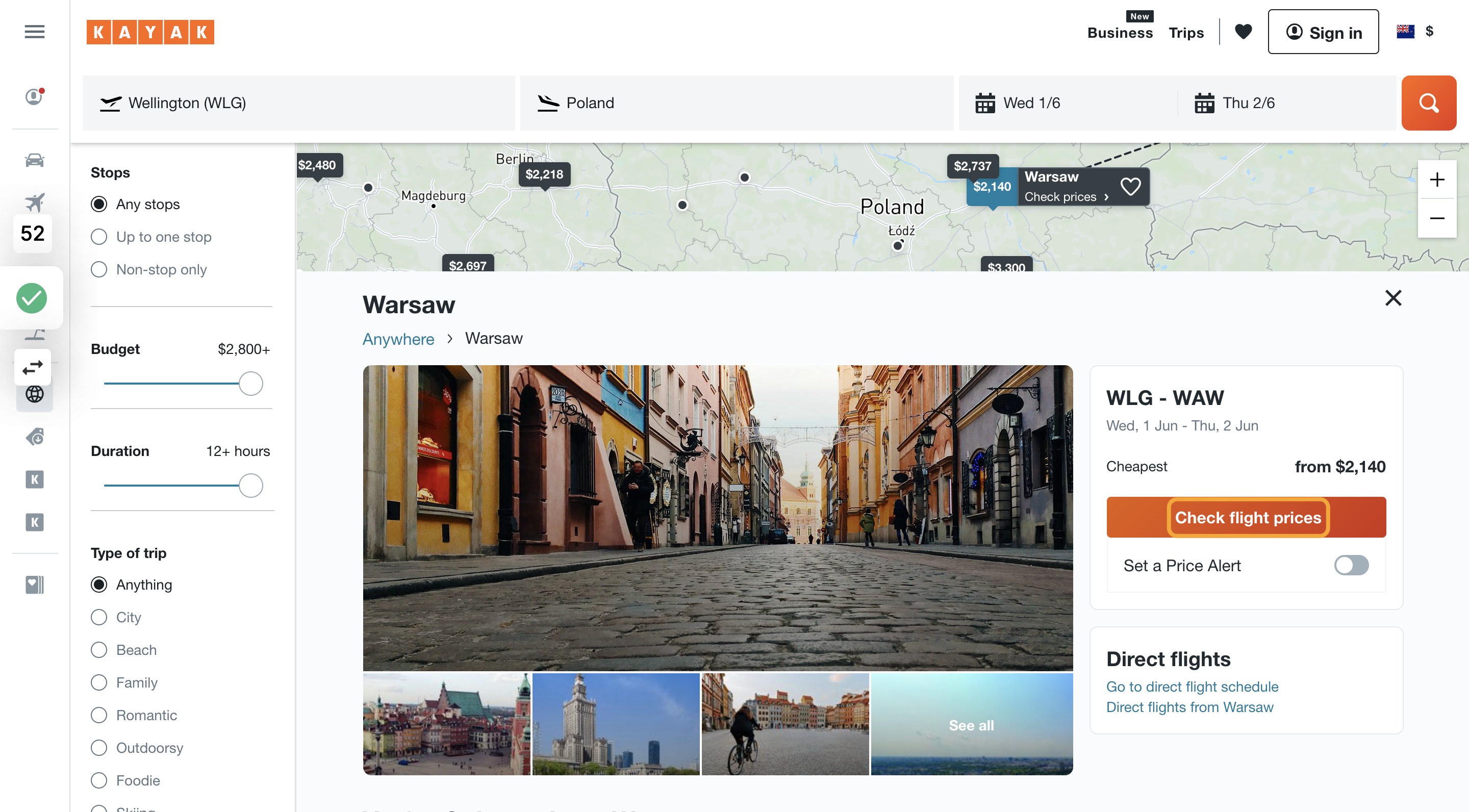Select Non-stop only radio button
Viewport: 1469px width, 812px height.
pyautogui.click(x=98, y=269)
